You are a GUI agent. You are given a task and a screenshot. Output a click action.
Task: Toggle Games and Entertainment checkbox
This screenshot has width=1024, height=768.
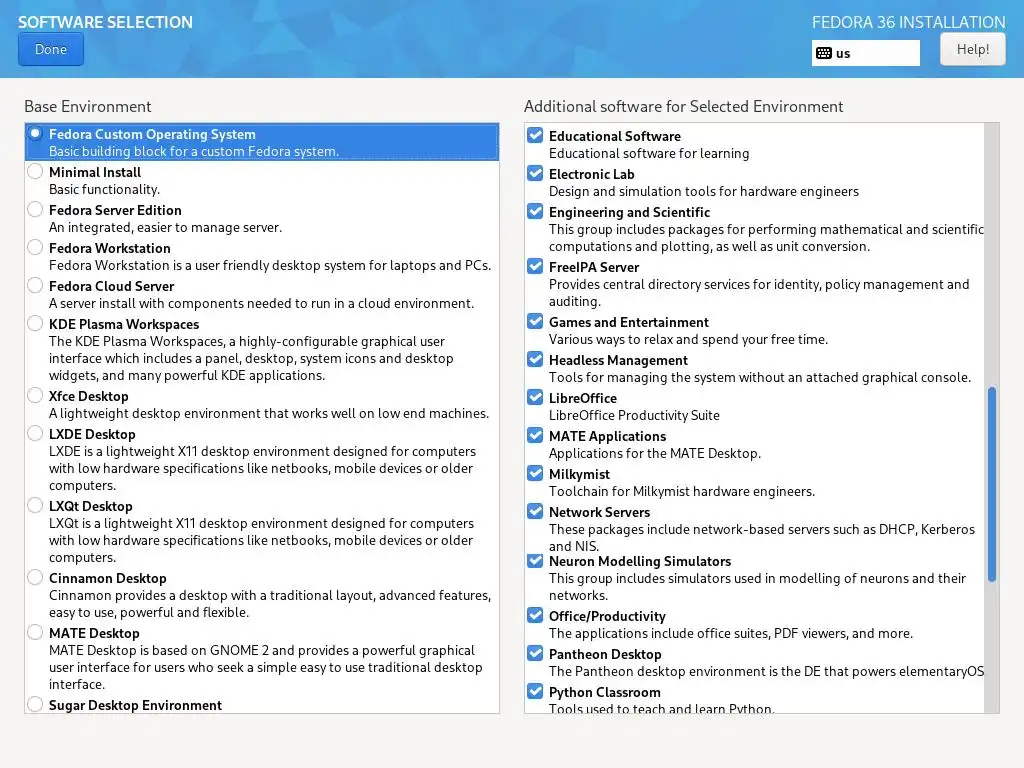[535, 321]
